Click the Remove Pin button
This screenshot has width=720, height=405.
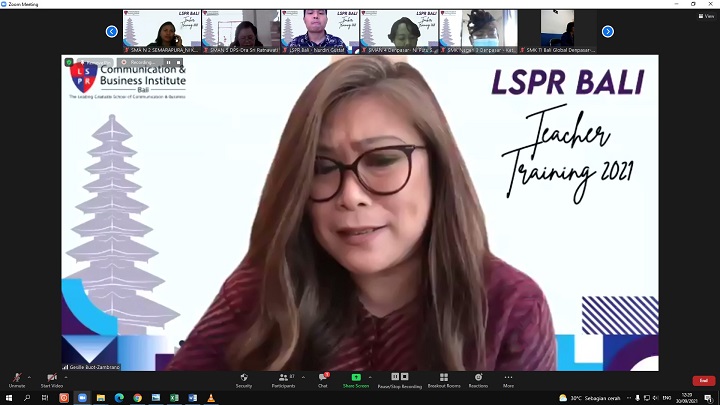(x=95, y=62)
